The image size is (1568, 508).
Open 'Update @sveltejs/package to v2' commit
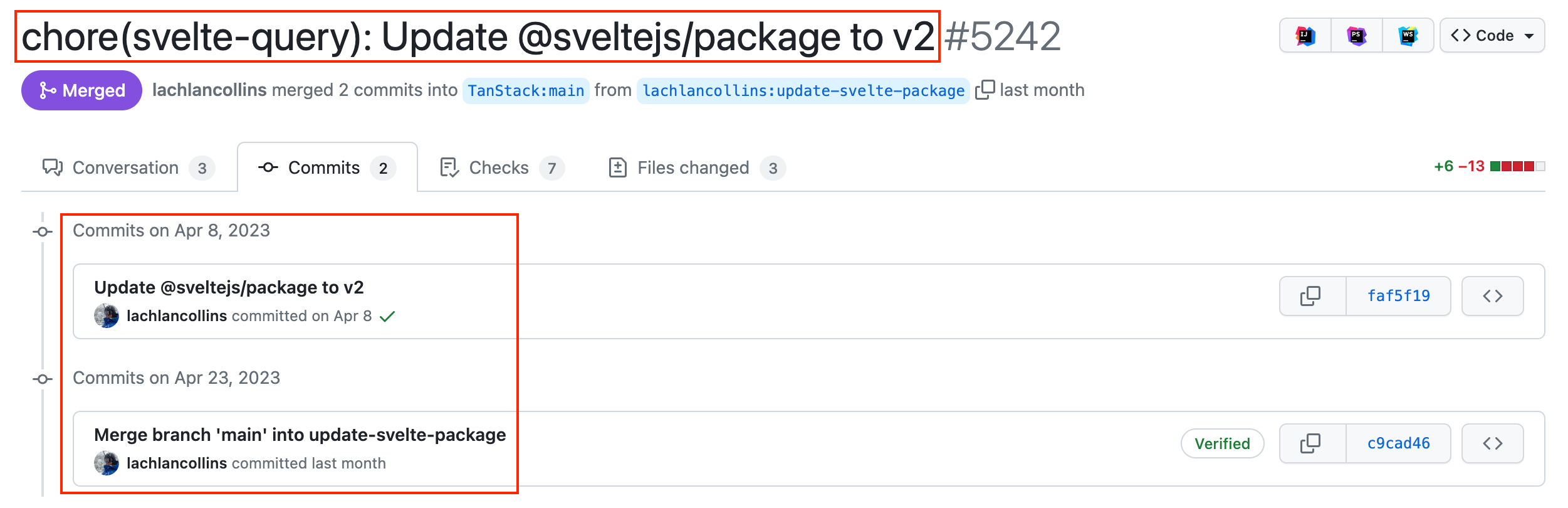click(x=229, y=287)
